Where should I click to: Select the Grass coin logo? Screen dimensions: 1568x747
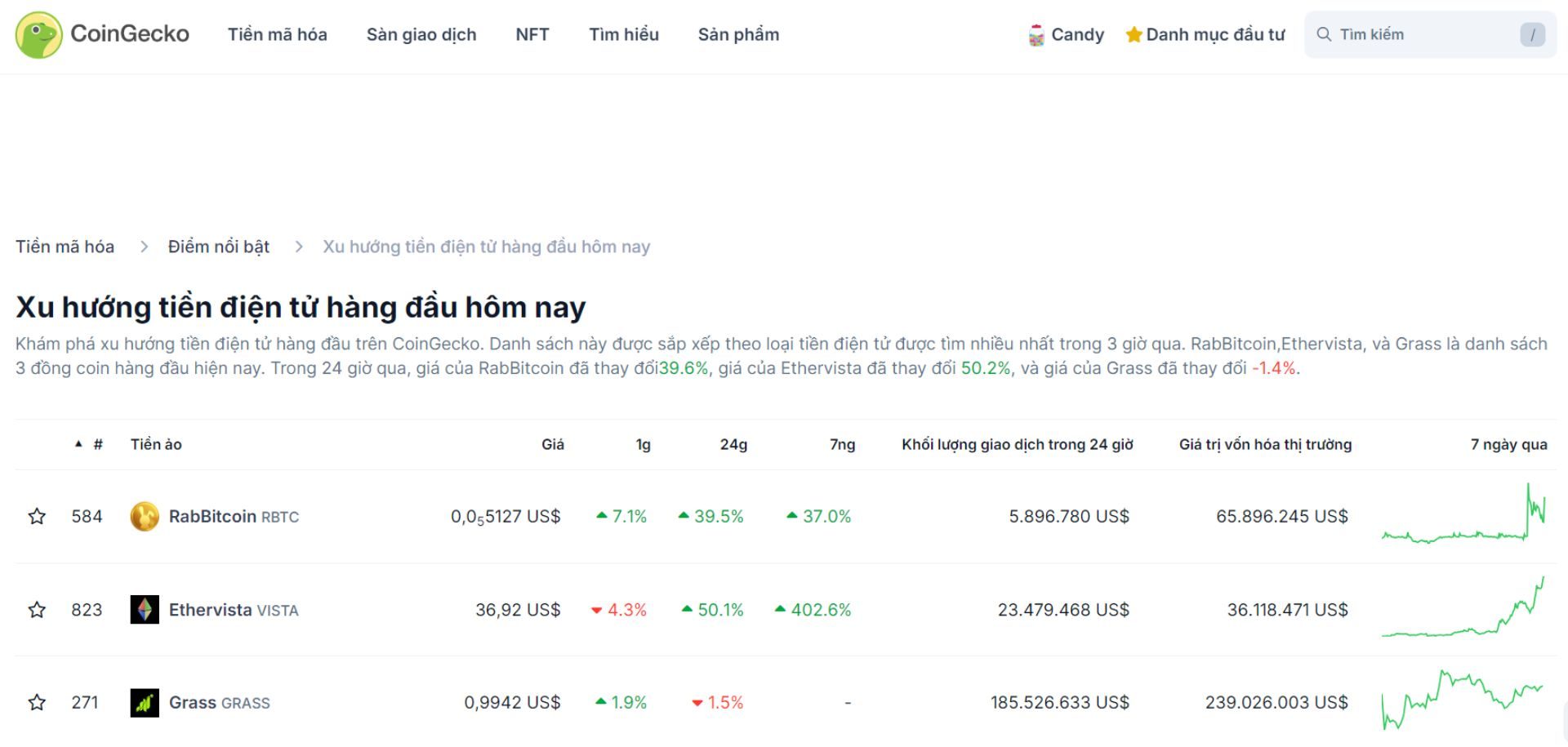point(143,701)
